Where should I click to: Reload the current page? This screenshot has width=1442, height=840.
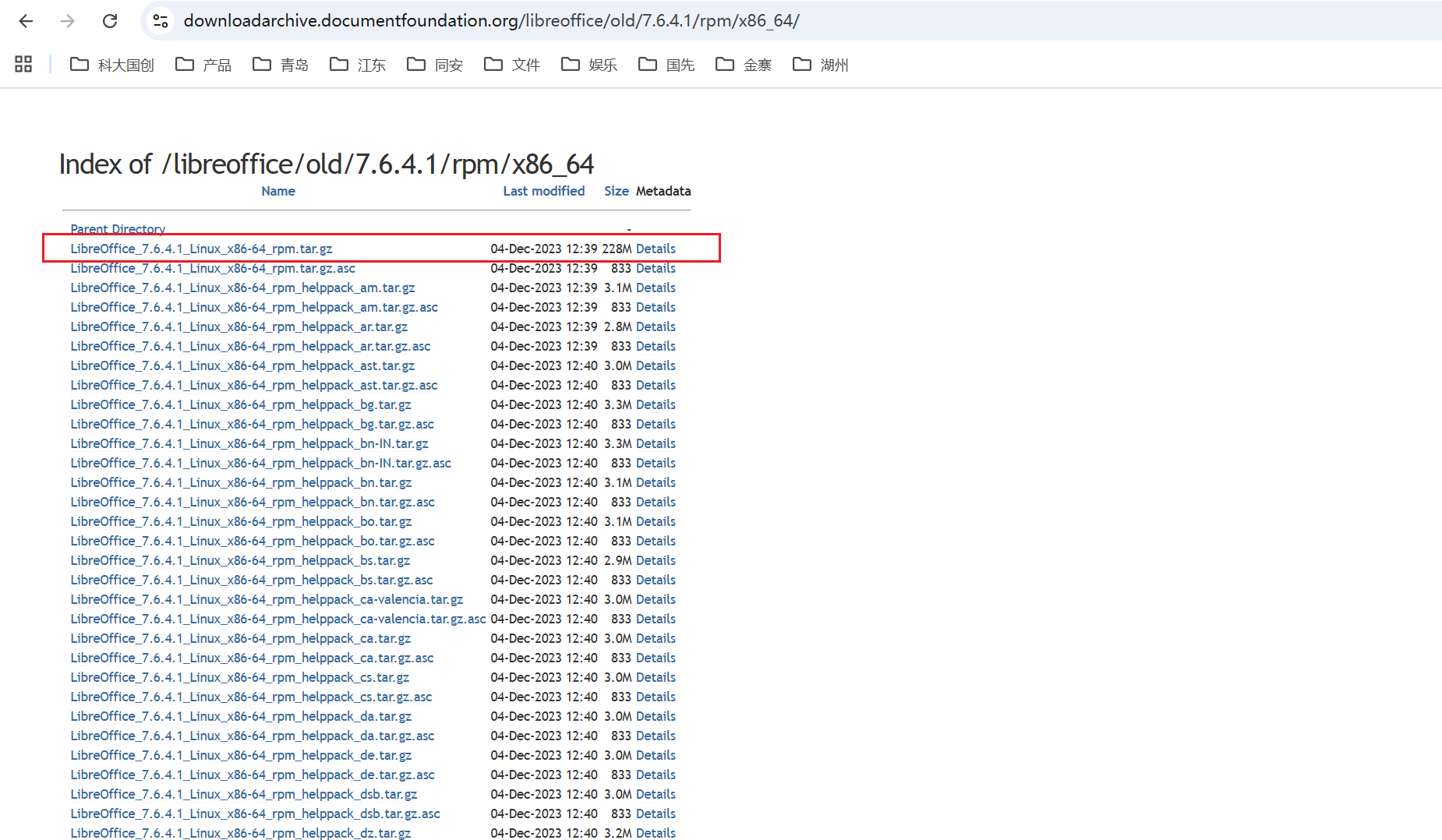110,21
